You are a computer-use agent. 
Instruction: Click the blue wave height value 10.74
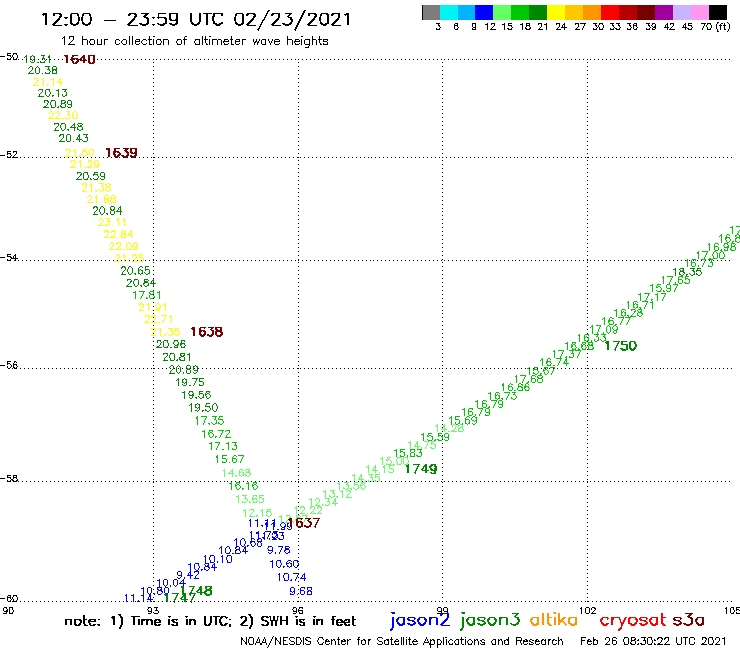[x=291, y=577]
